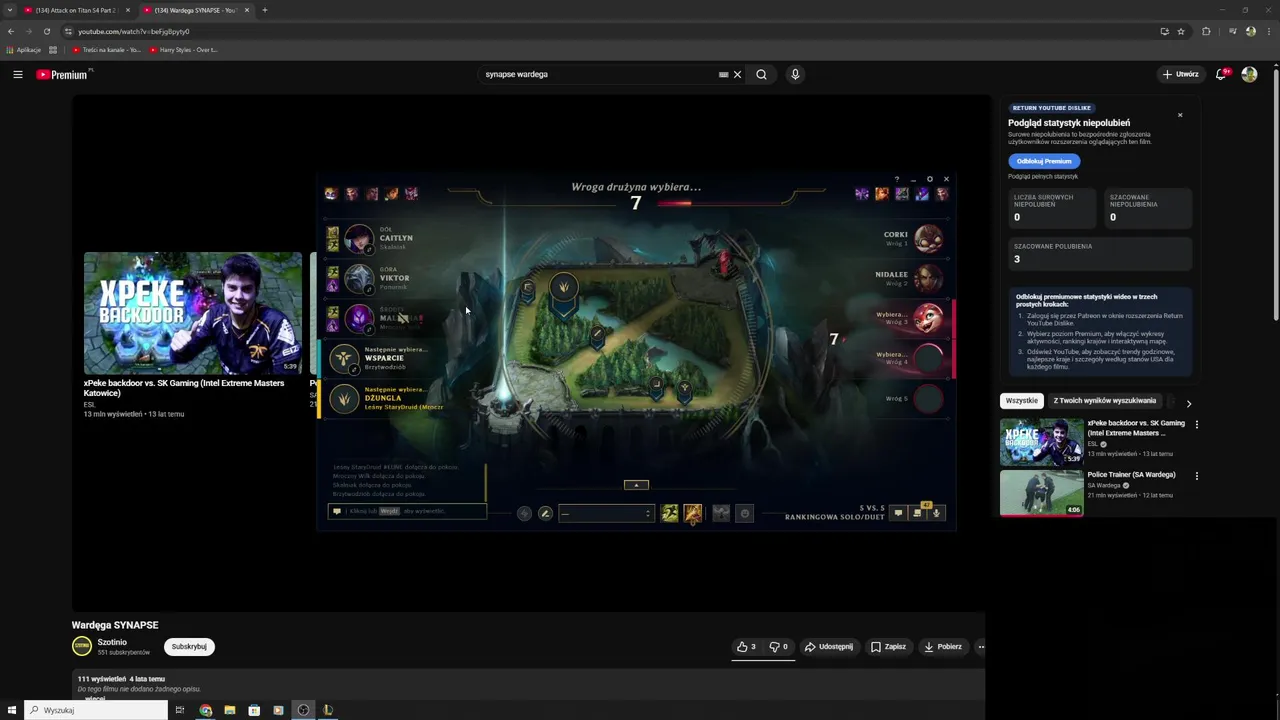Close the Attack on Titan tab
The height and width of the screenshot is (720, 1280).
127,10
